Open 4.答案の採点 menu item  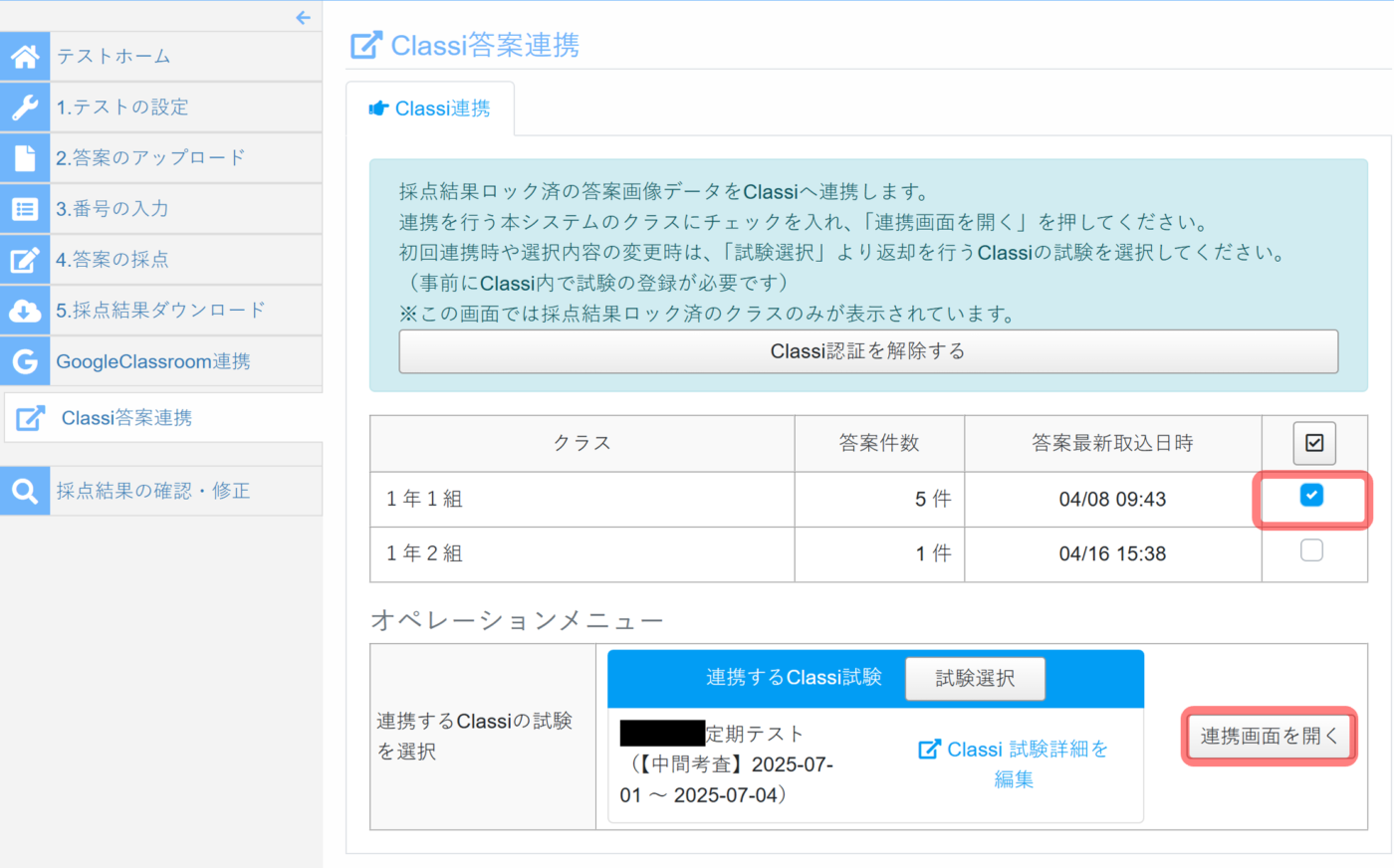tap(161, 260)
